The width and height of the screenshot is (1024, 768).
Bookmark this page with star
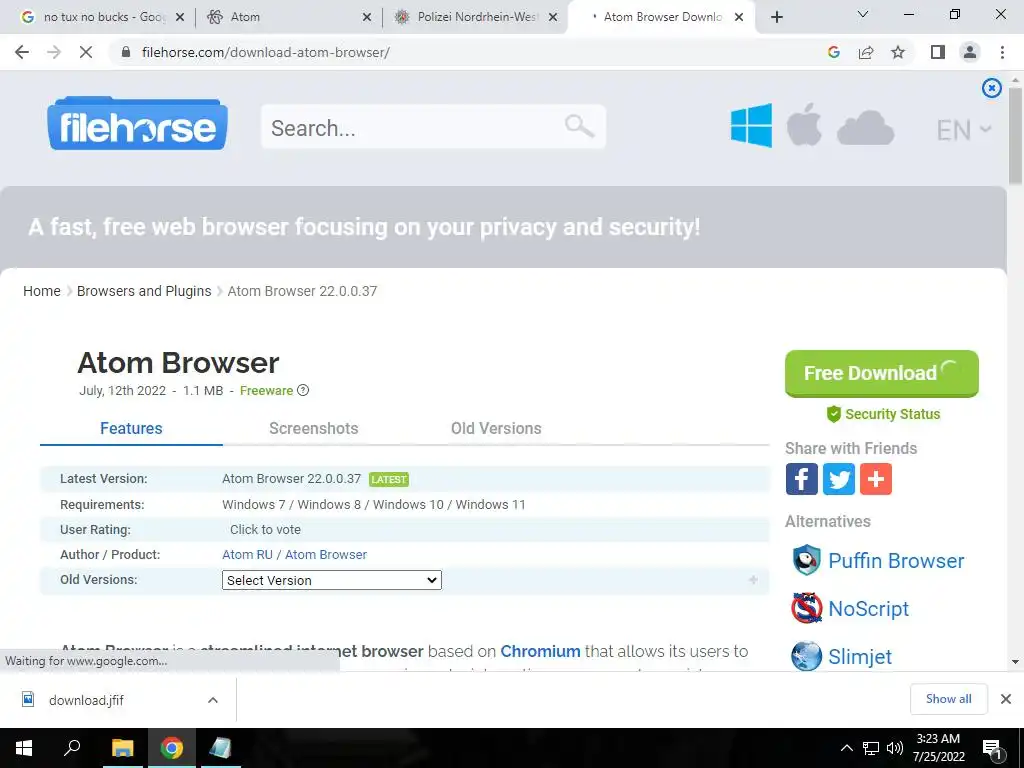pyautogui.click(x=898, y=52)
